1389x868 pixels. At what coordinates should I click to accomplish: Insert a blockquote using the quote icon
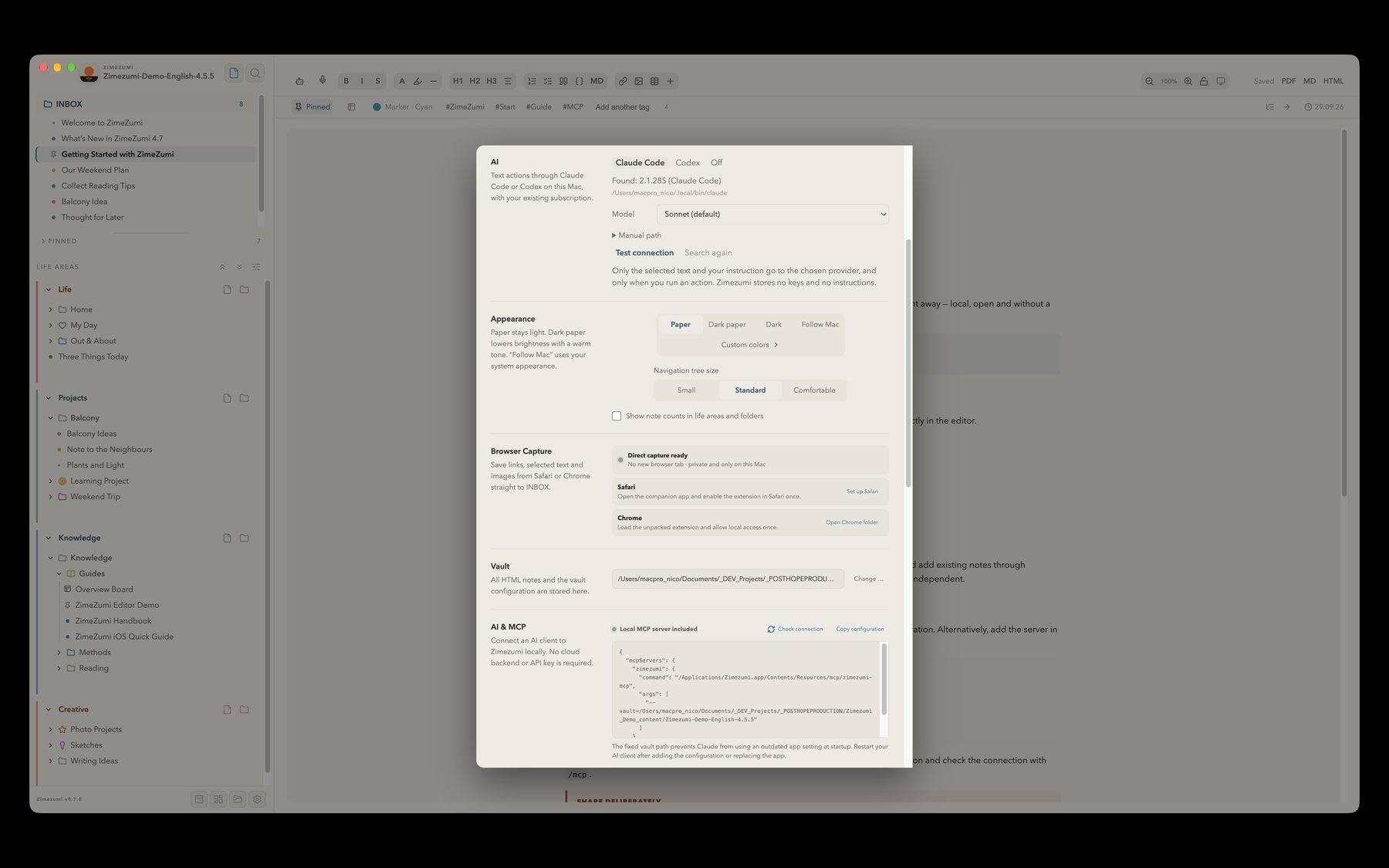point(563,81)
